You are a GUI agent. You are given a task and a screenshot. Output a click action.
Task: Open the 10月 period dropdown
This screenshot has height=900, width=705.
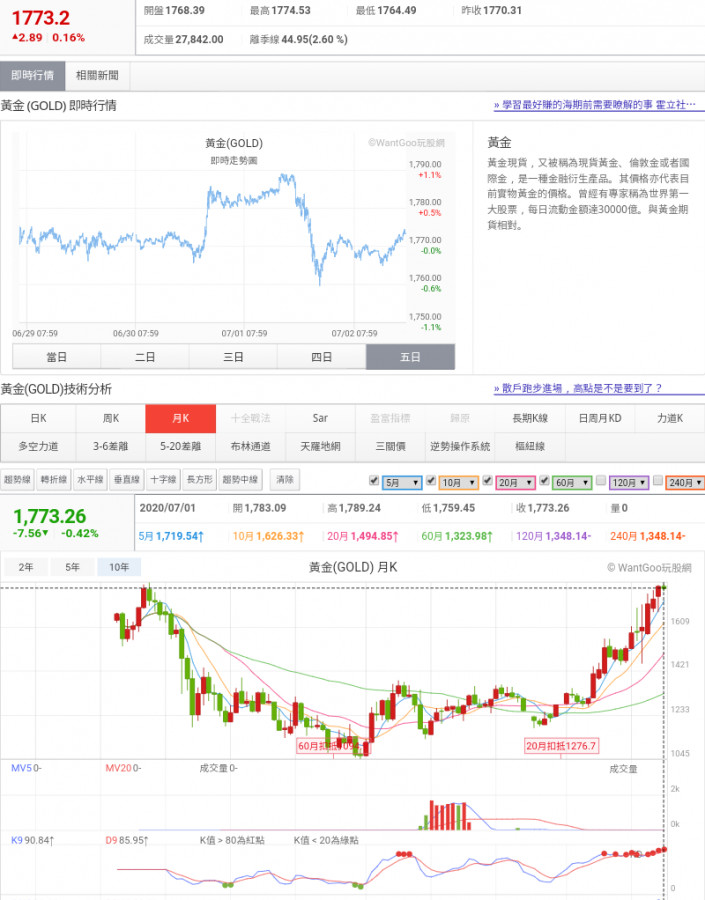pyautogui.click(x=459, y=483)
